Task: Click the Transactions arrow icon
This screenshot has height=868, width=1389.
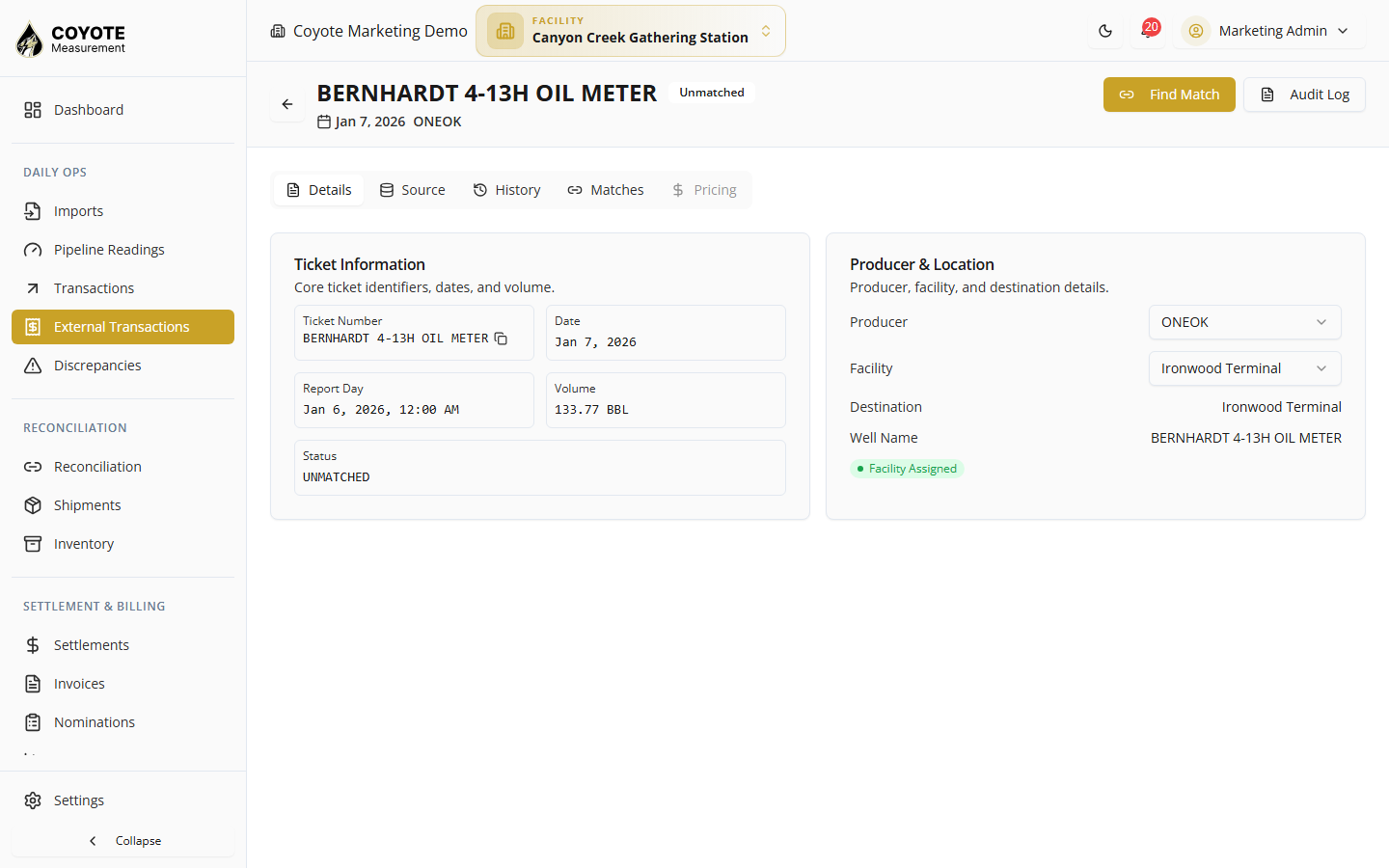Action: tap(33, 288)
